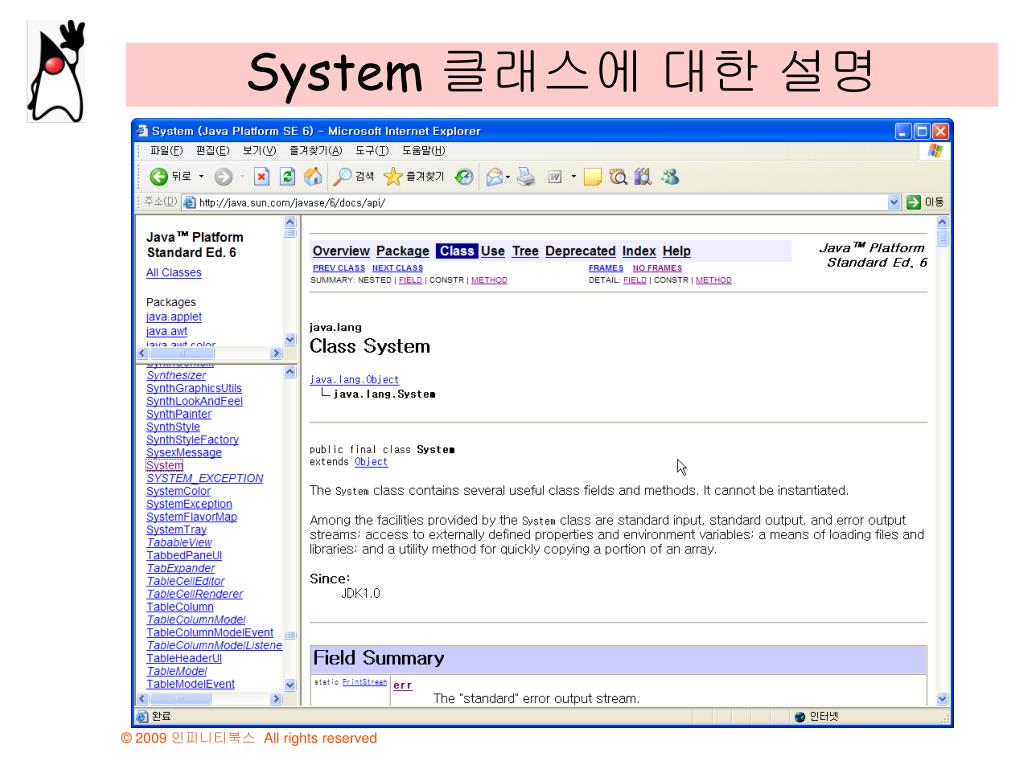Click the NEXT CLASS link
1024x768 pixels.
pos(398,268)
